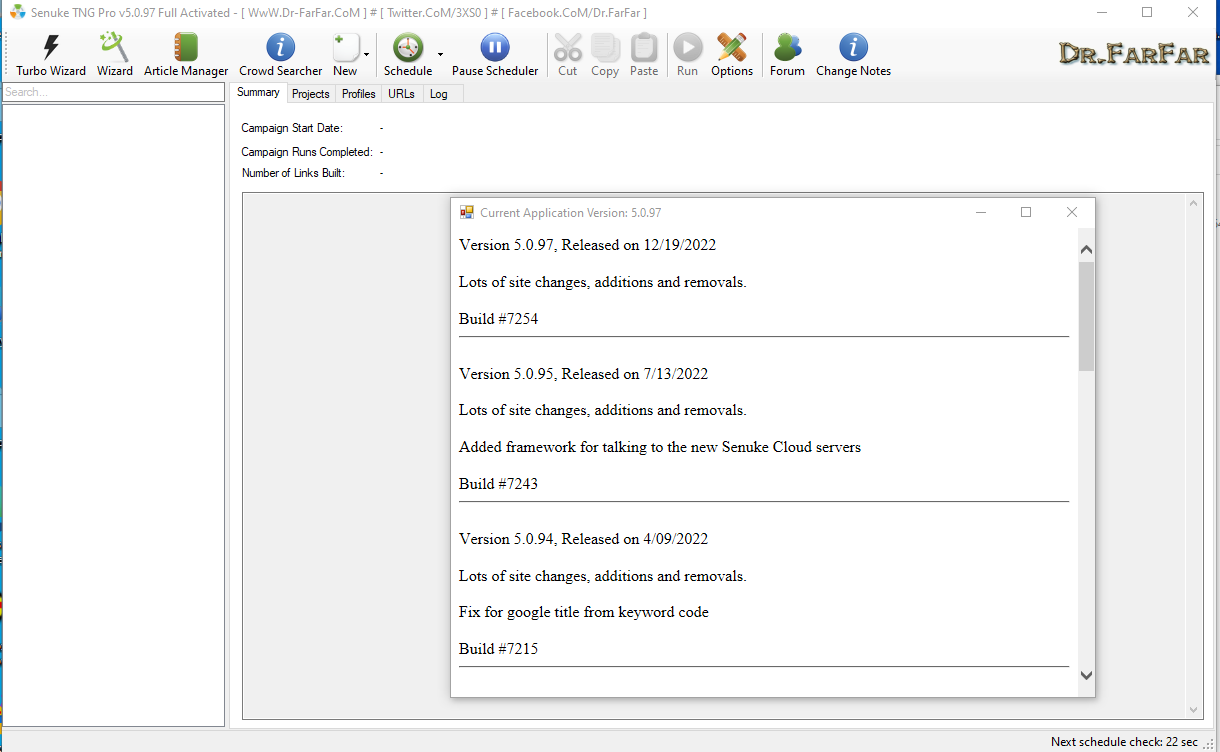The image size is (1220, 752).
Task: Select the Log tab
Action: (x=438, y=94)
